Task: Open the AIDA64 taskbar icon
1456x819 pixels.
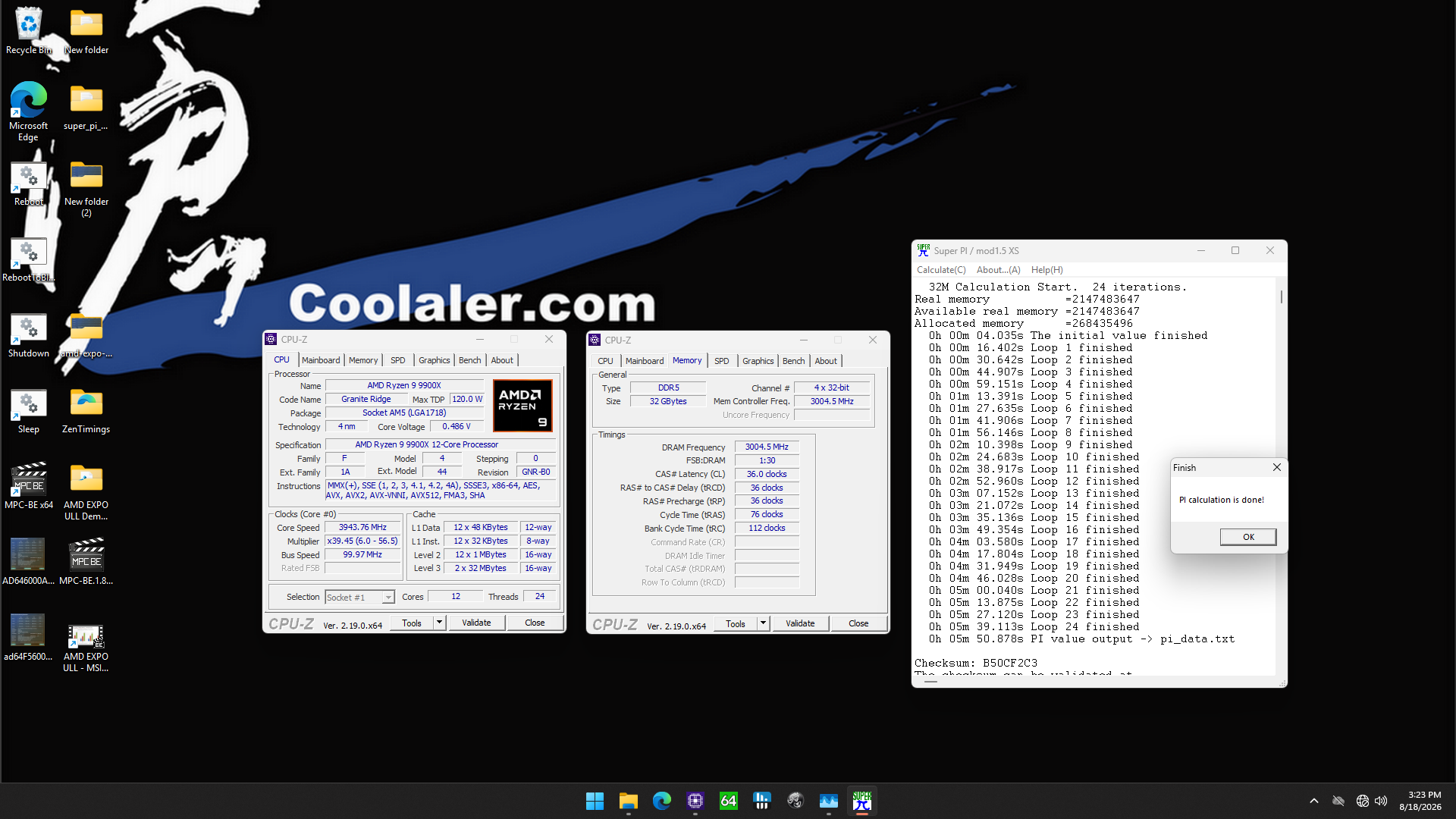Action: pos(728,801)
